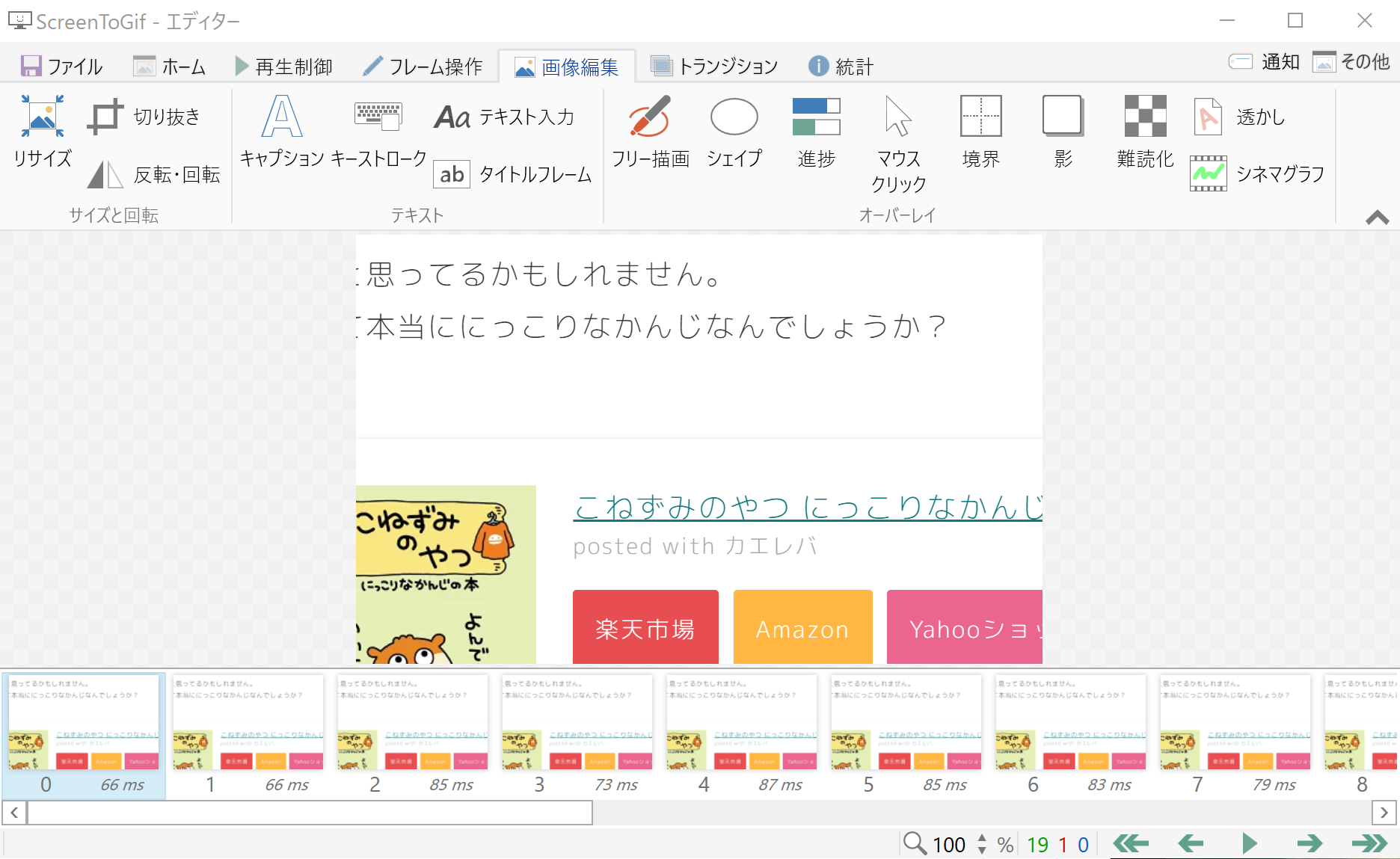Select frame 6 thumbnail (83 ms)
Screen dimensions: 1400x859
pos(1071,736)
